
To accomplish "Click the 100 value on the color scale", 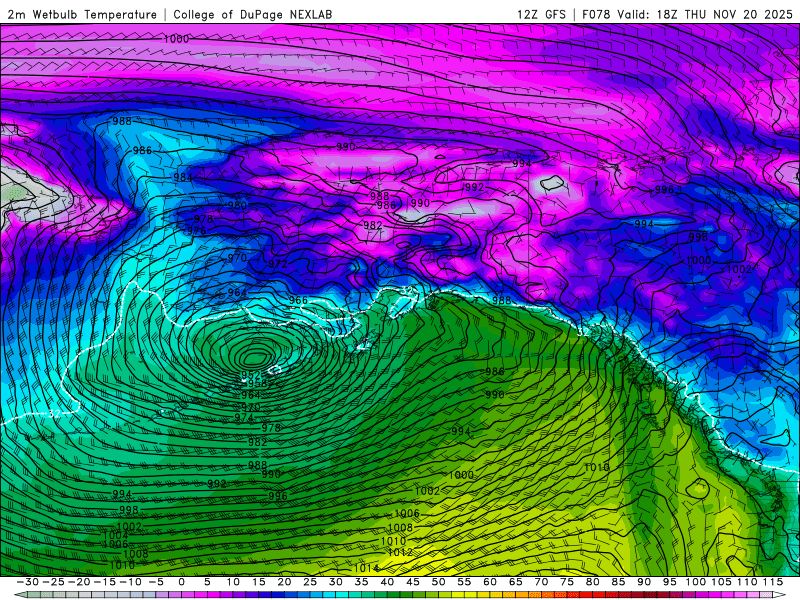I will tap(695, 582).
